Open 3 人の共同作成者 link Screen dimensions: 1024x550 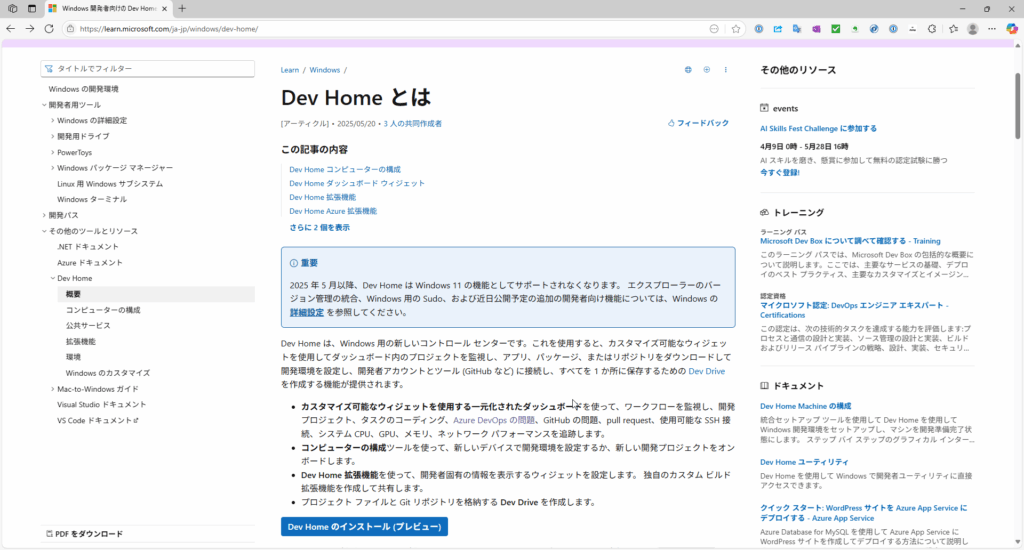coord(413,123)
